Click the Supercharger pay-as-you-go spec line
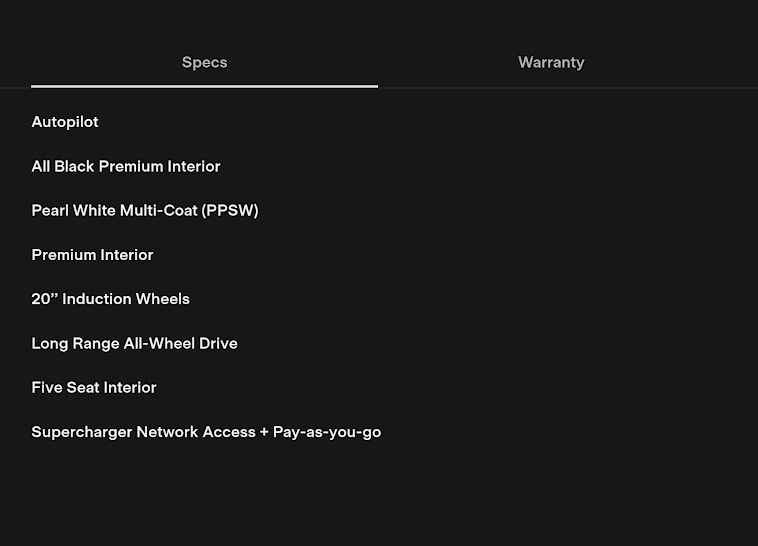The width and height of the screenshot is (758, 546). [x=206, y=432]
